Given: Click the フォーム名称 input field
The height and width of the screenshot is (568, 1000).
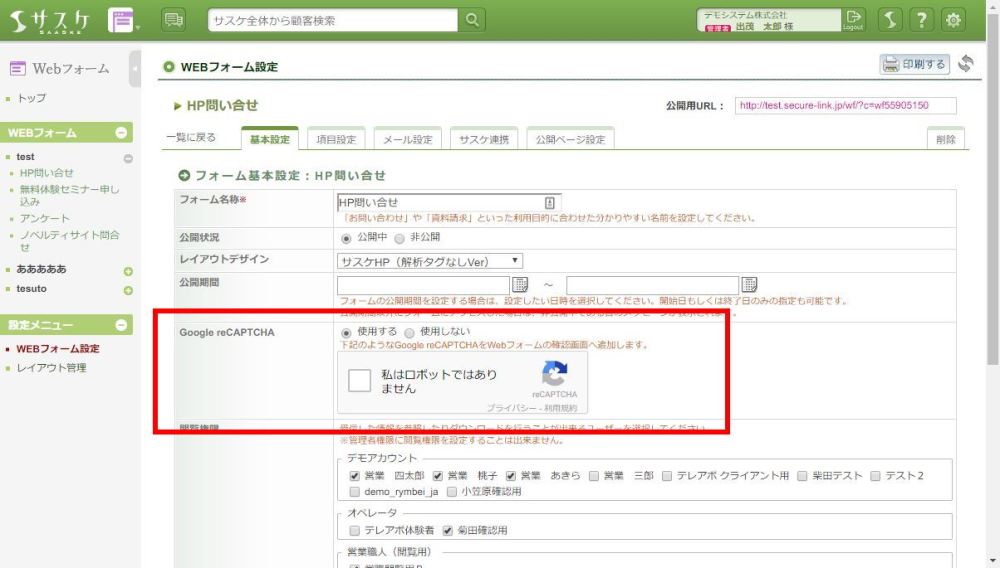Looking at the screenshot, I should point(440,202).
